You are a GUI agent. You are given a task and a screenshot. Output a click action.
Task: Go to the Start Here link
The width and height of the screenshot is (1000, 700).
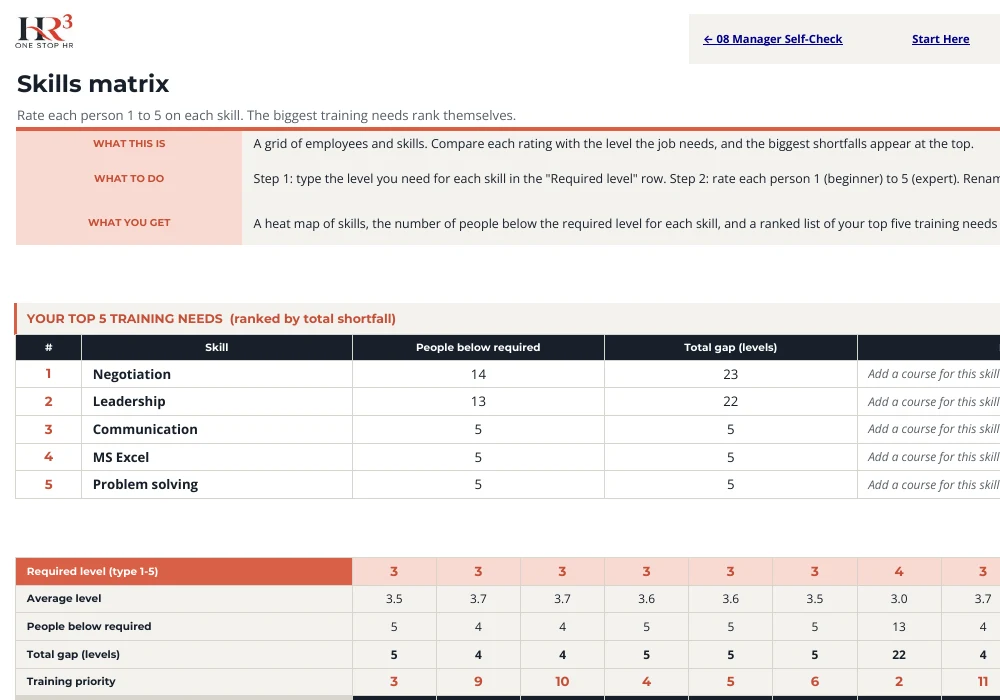point(940,39)
